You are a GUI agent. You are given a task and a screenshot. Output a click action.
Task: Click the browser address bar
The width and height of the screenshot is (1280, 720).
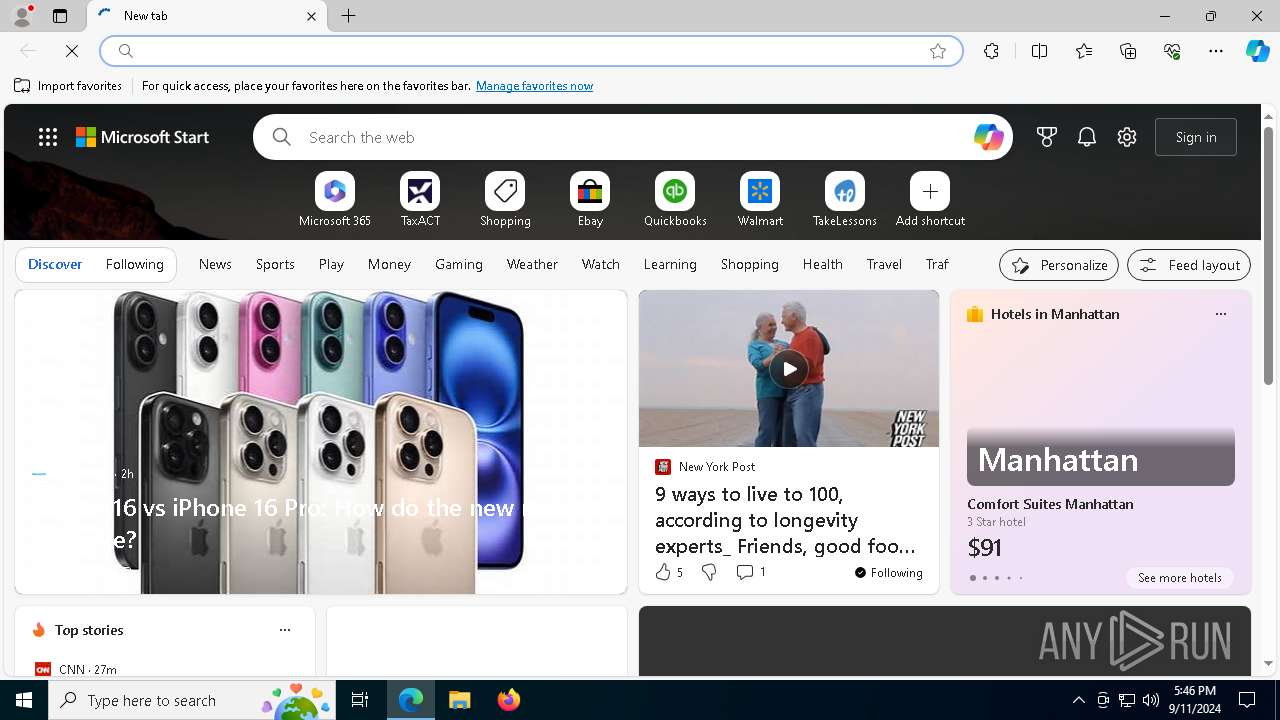click(531, 51)
